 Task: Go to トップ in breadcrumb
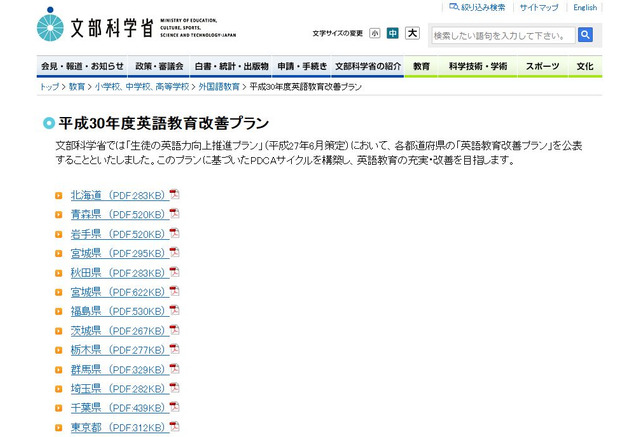click(49, 87)
